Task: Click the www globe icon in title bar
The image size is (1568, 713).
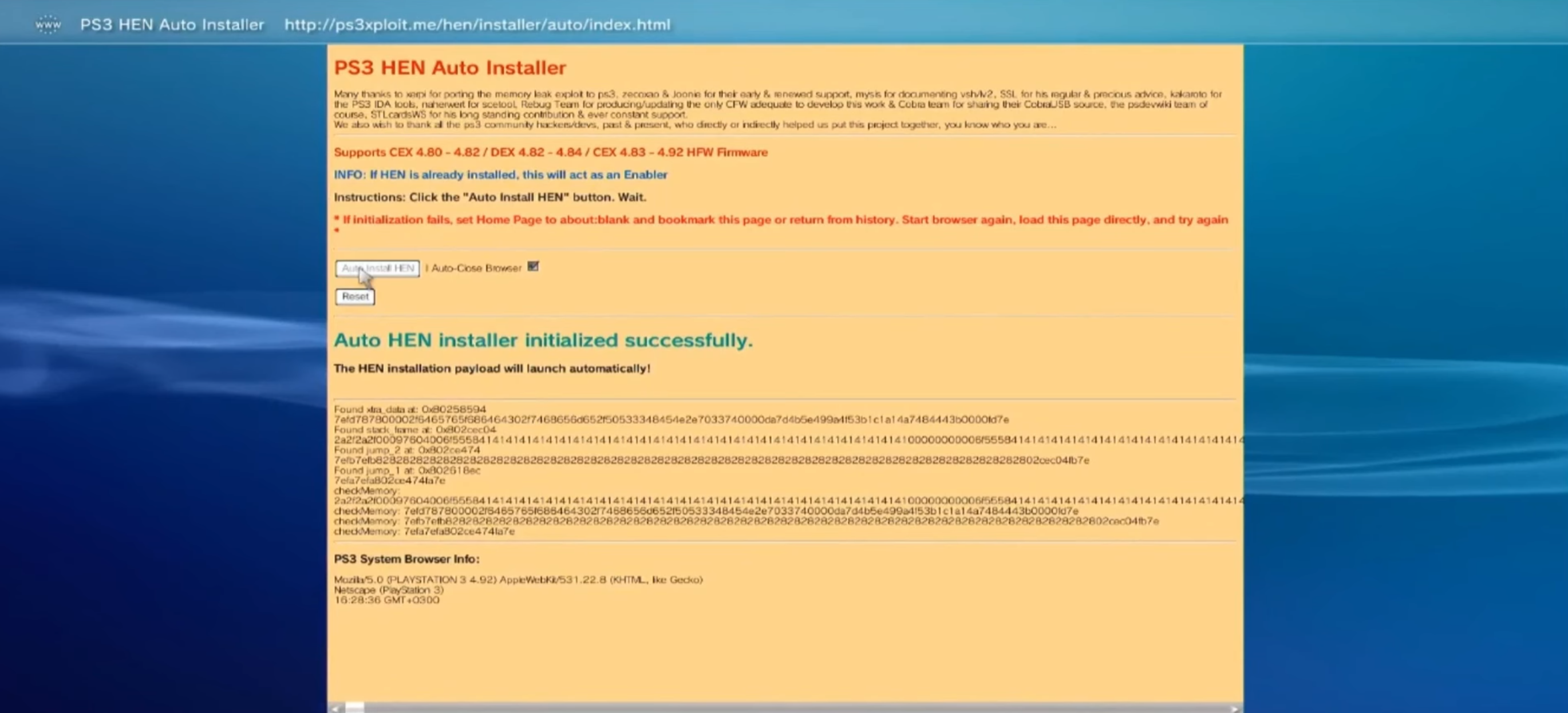Action: coord(48,25)
